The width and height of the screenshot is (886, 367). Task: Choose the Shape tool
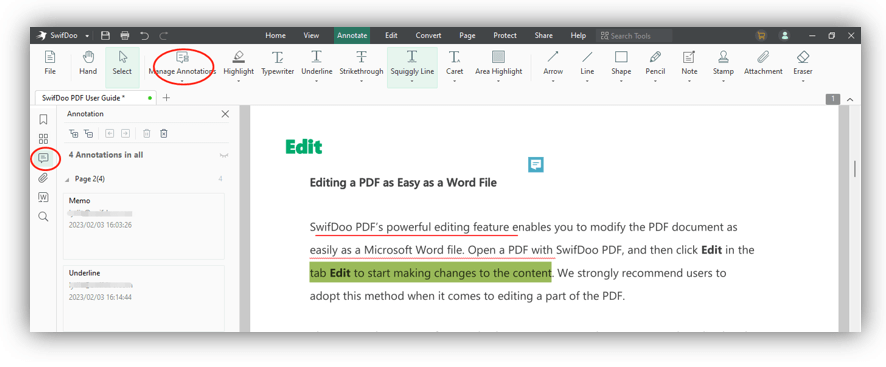(621, 63)
